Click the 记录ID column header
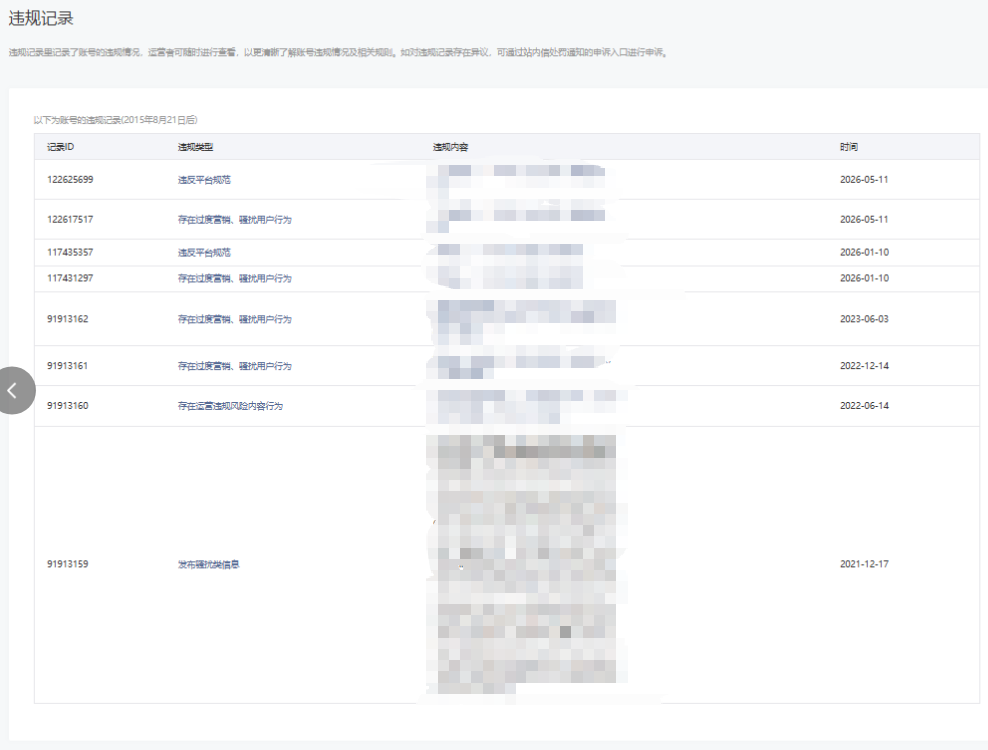 60,147
